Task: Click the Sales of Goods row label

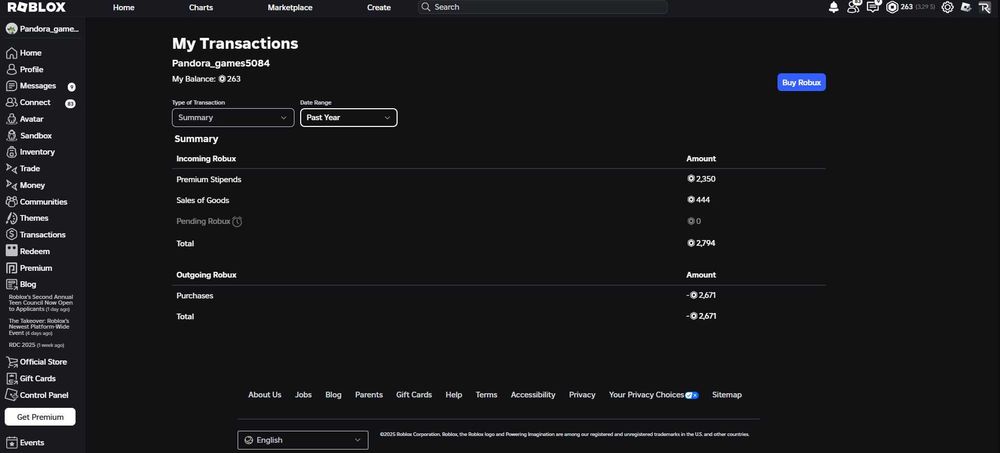Action: (x=203, y=200)
